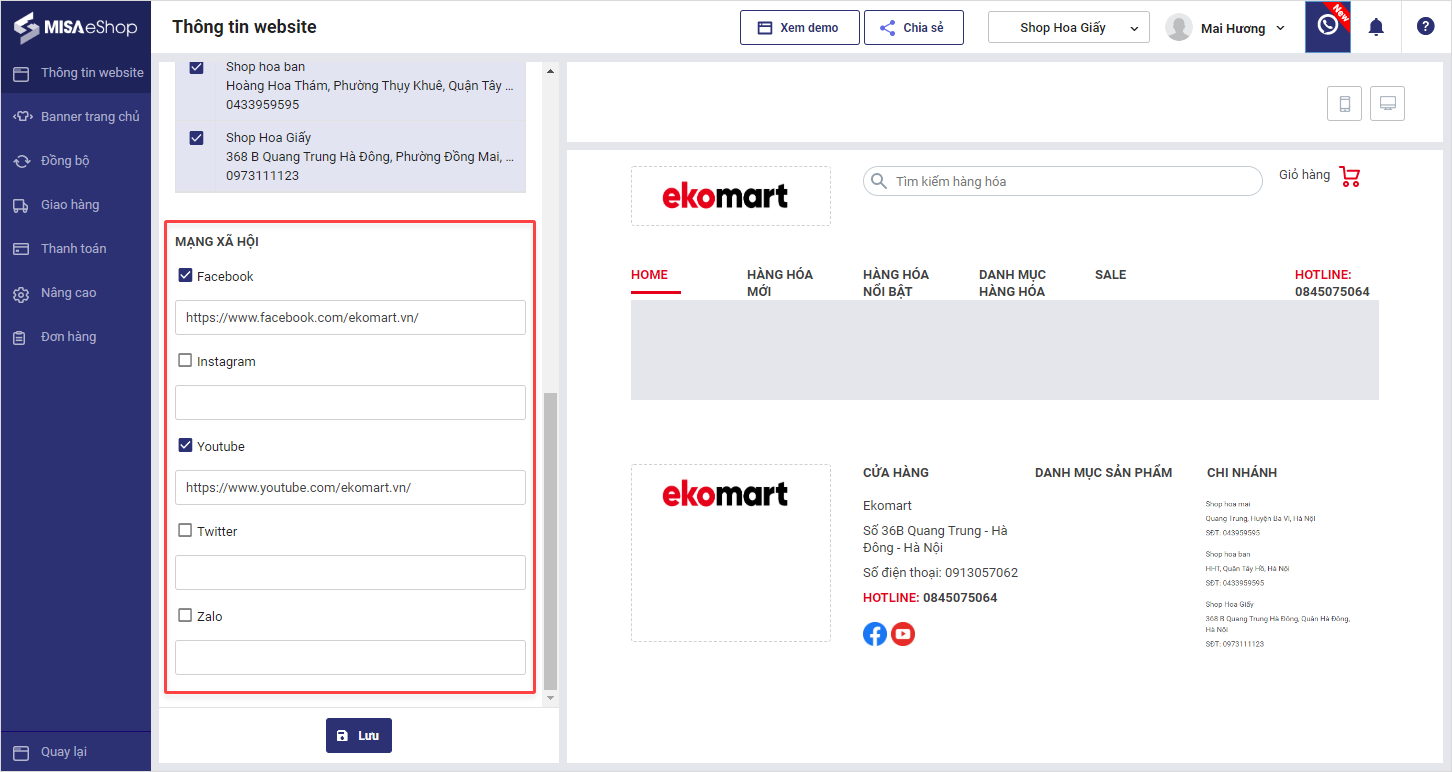Click the empty Twitter URL field

[x=350, y=572]
